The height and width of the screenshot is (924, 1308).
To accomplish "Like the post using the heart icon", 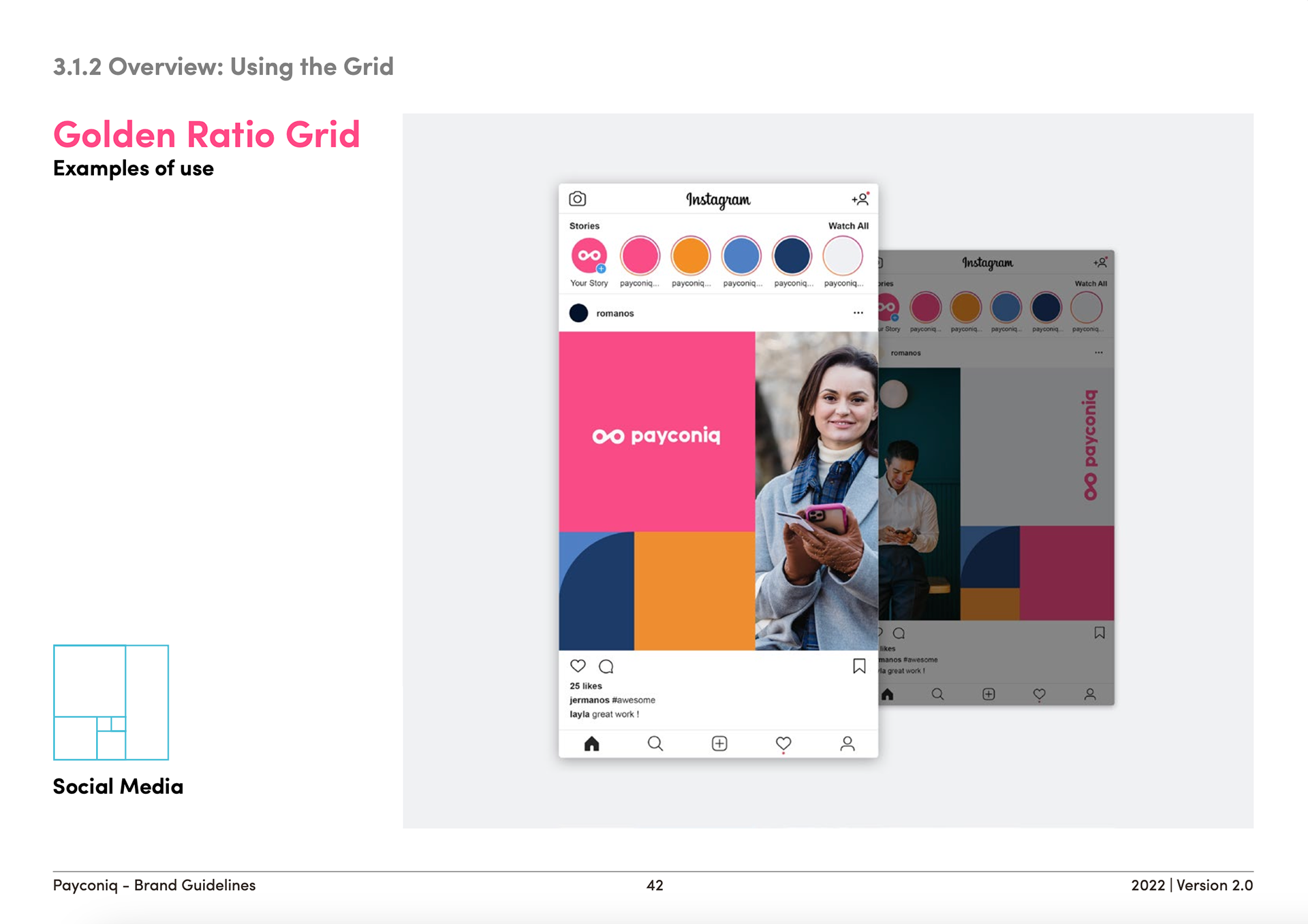I will tap(578, 666).
